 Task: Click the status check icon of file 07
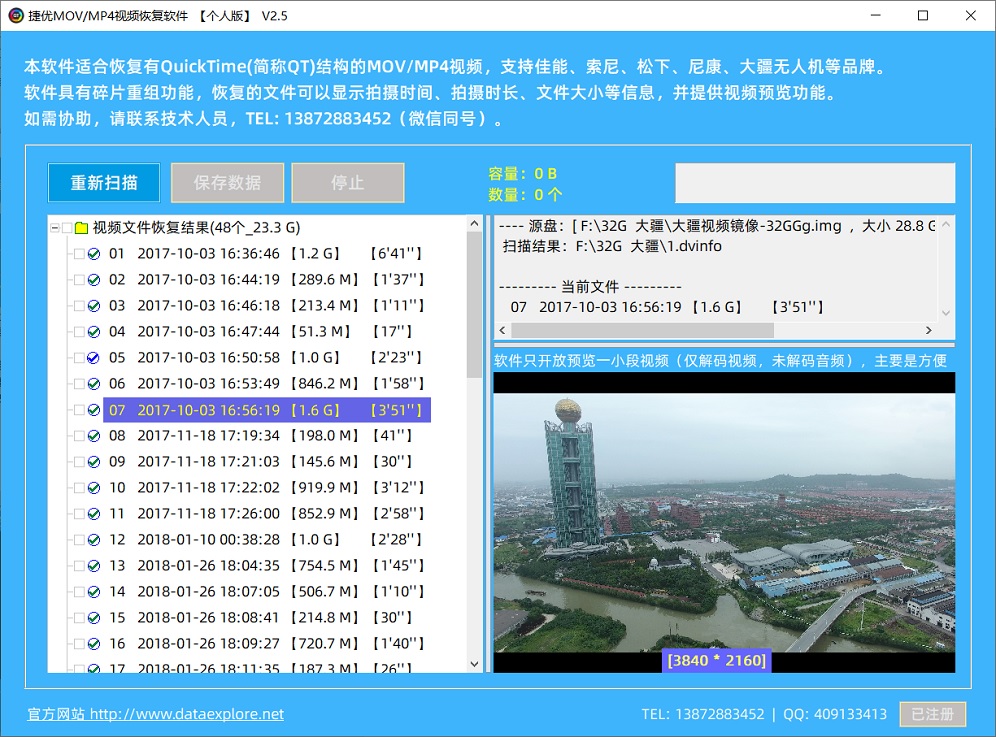pos(94,410)
